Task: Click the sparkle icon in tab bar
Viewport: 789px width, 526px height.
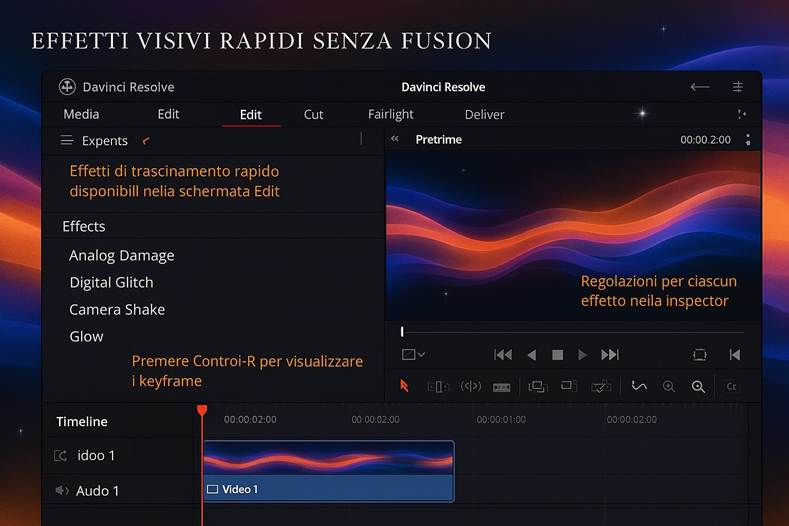Action: tap(643, 113)
